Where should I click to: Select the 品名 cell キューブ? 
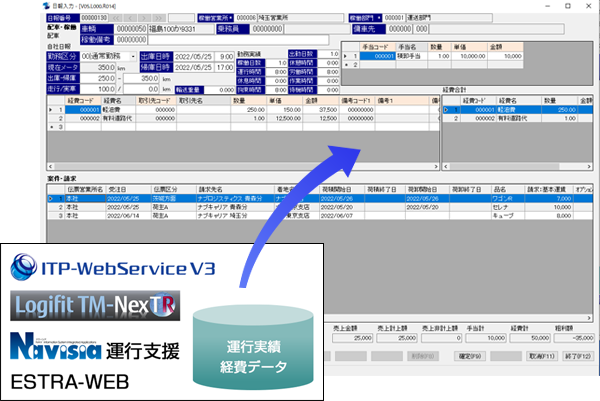[507, 216]
